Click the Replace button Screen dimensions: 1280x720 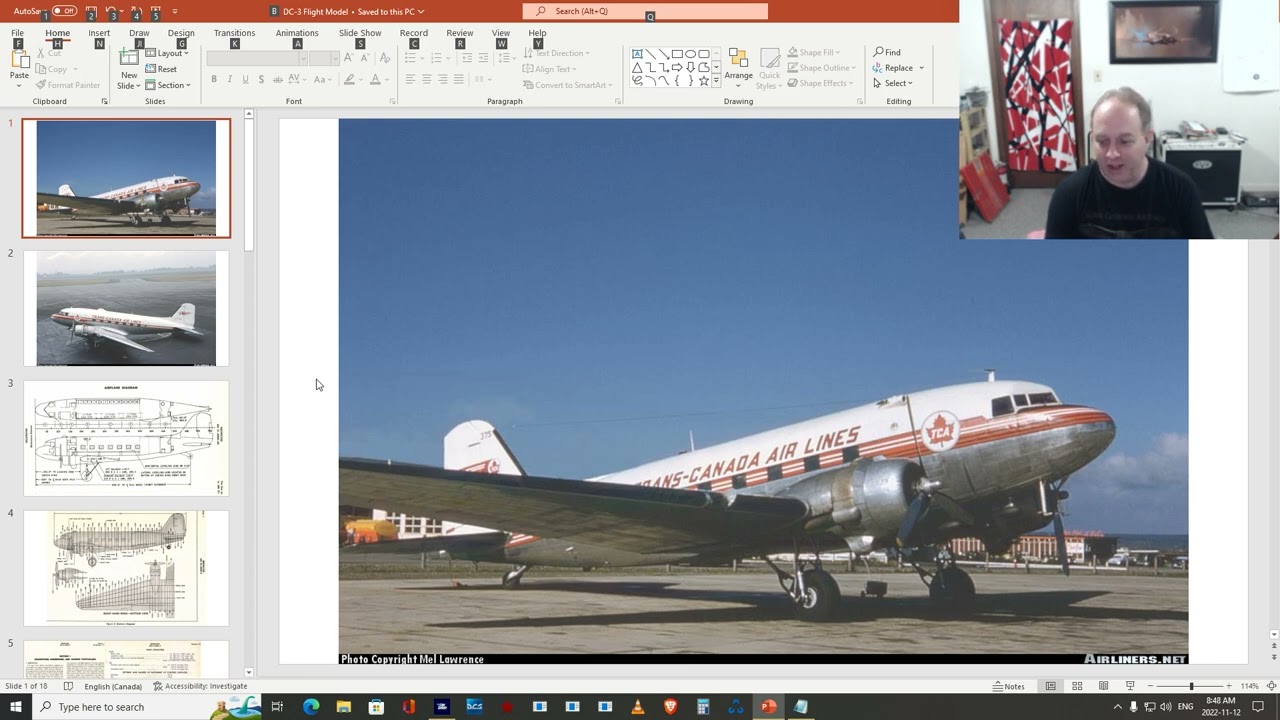[x=892, y=68]
